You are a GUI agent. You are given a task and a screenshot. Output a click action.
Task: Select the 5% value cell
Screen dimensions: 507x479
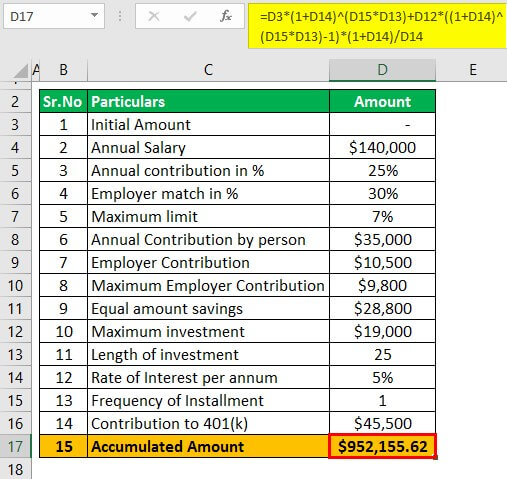click(382, 377)
